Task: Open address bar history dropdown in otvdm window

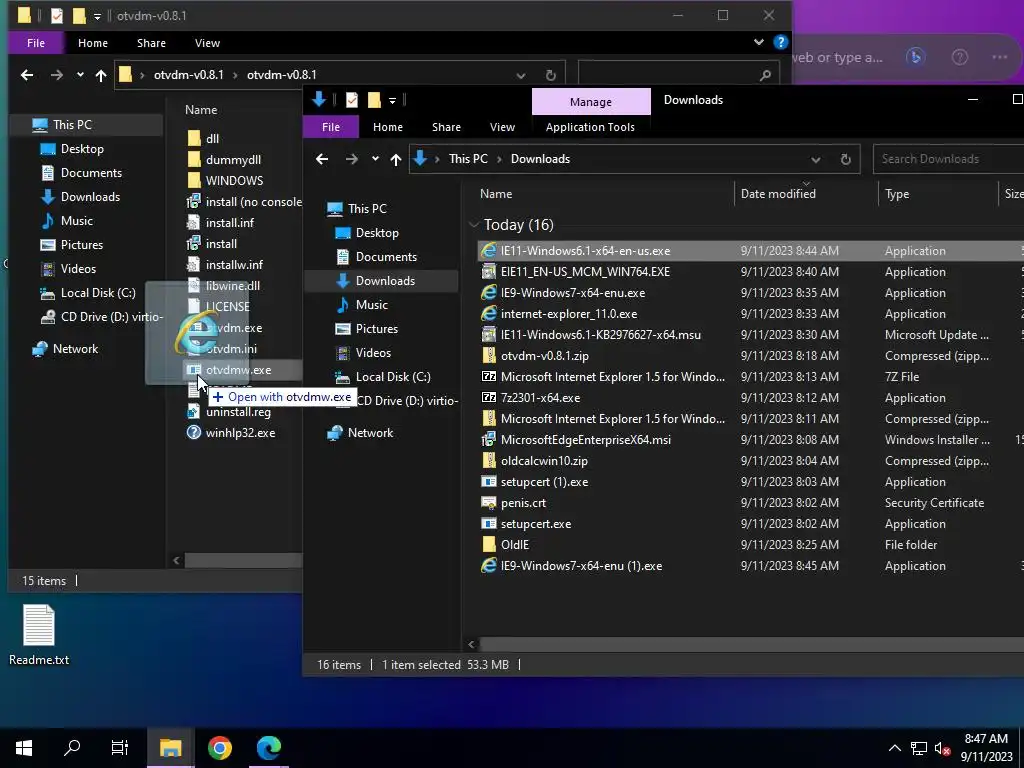Action: pyautogui.click(x=520, y=75)
